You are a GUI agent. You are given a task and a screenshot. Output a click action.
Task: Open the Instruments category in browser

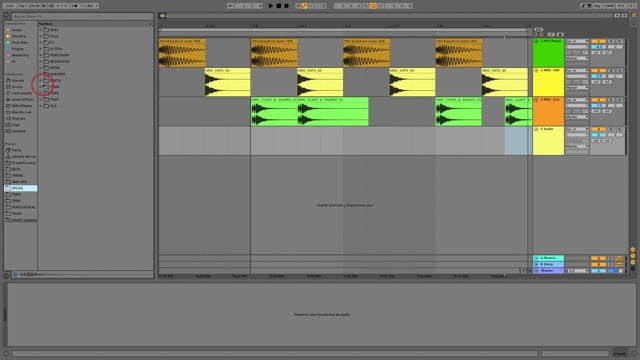19,93
